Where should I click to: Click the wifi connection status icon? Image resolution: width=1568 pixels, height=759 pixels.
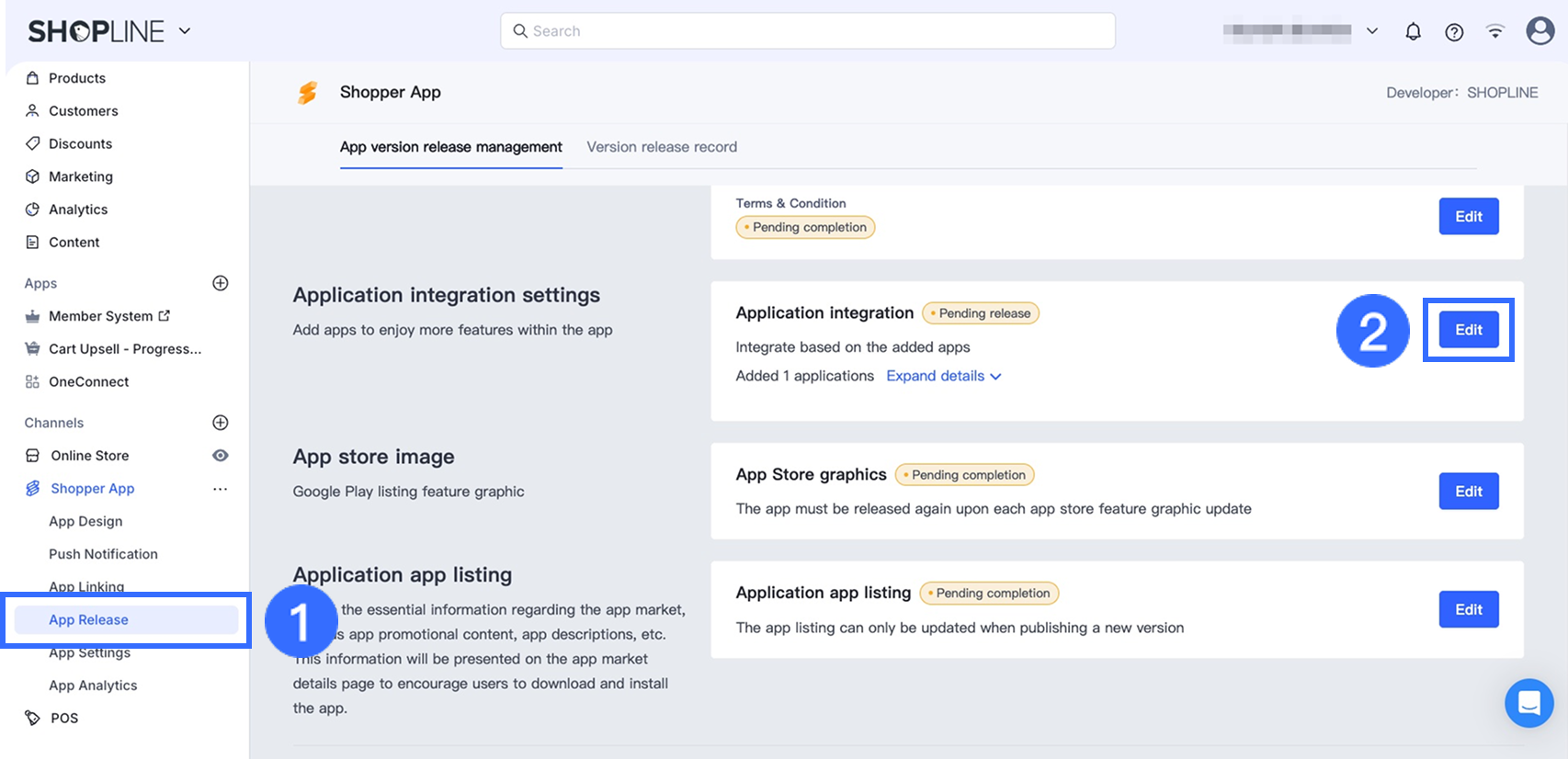[1495, 32]
